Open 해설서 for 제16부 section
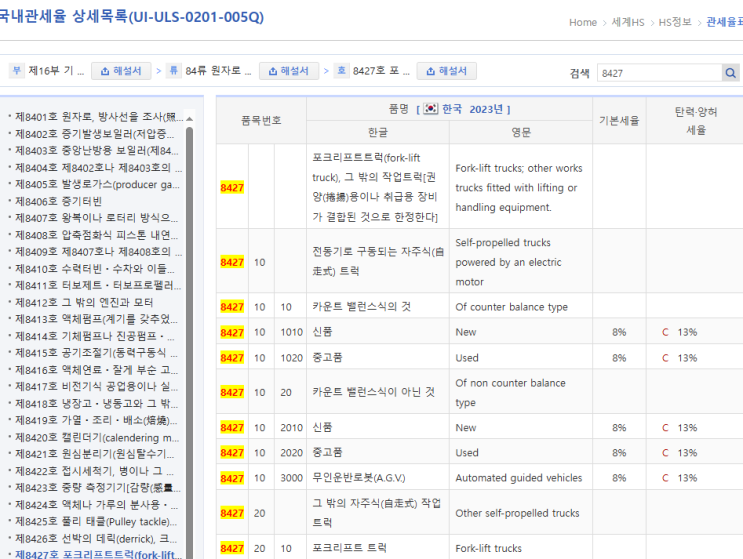This screenshot has height=559, width=743. tap(121, 71)
